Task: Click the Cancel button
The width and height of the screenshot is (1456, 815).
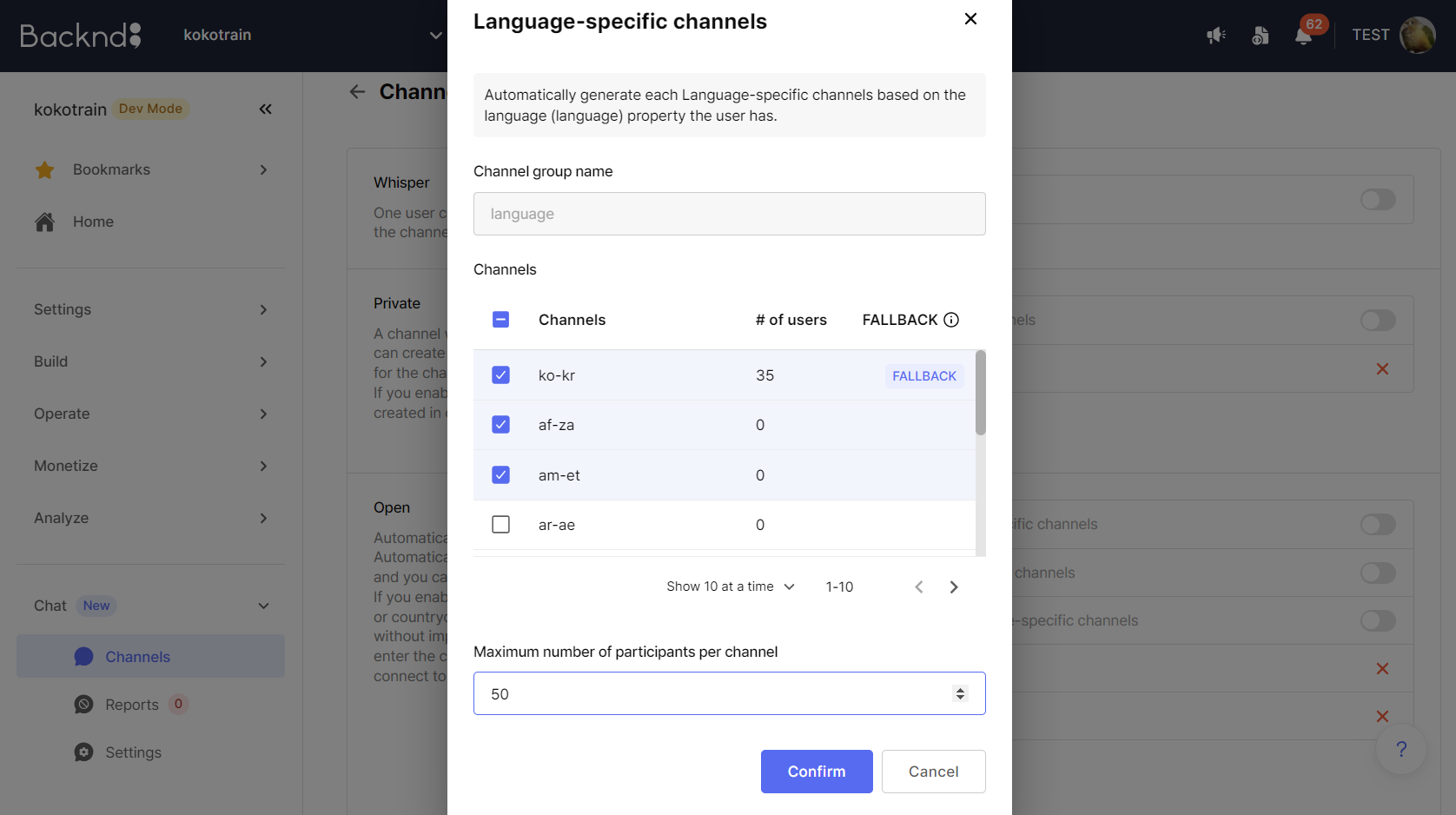Action: coord(933,772)
